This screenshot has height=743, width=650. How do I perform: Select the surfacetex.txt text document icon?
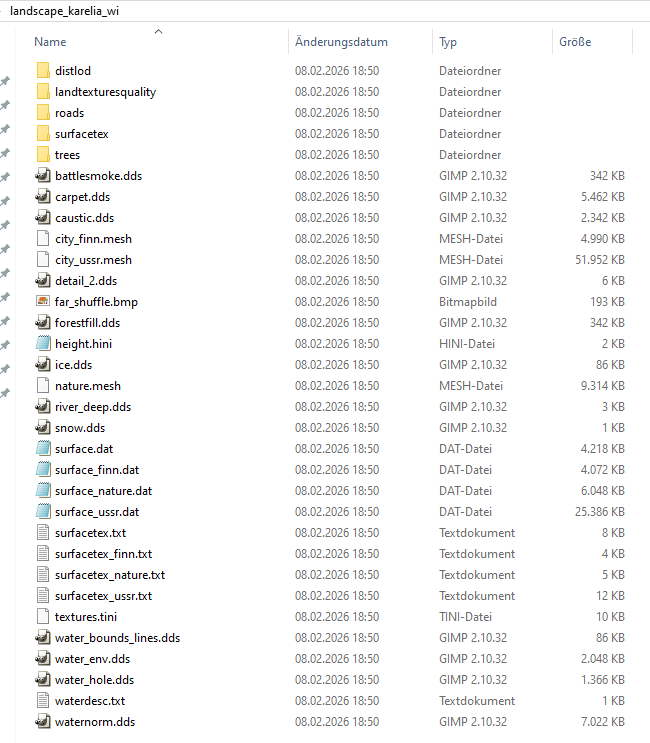coord(42,533)
